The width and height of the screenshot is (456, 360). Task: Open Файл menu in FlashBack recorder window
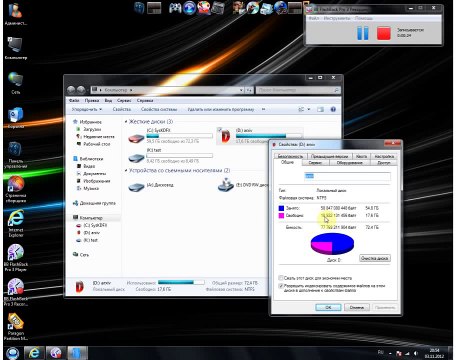pyautogui.click(x=314, y=18)
